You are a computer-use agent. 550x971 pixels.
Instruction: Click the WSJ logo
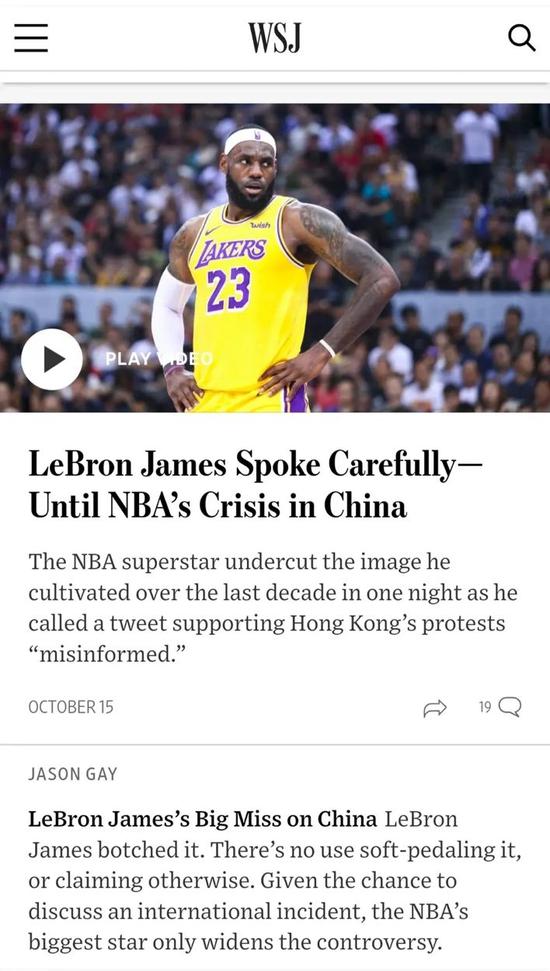[x=275, y=38]
